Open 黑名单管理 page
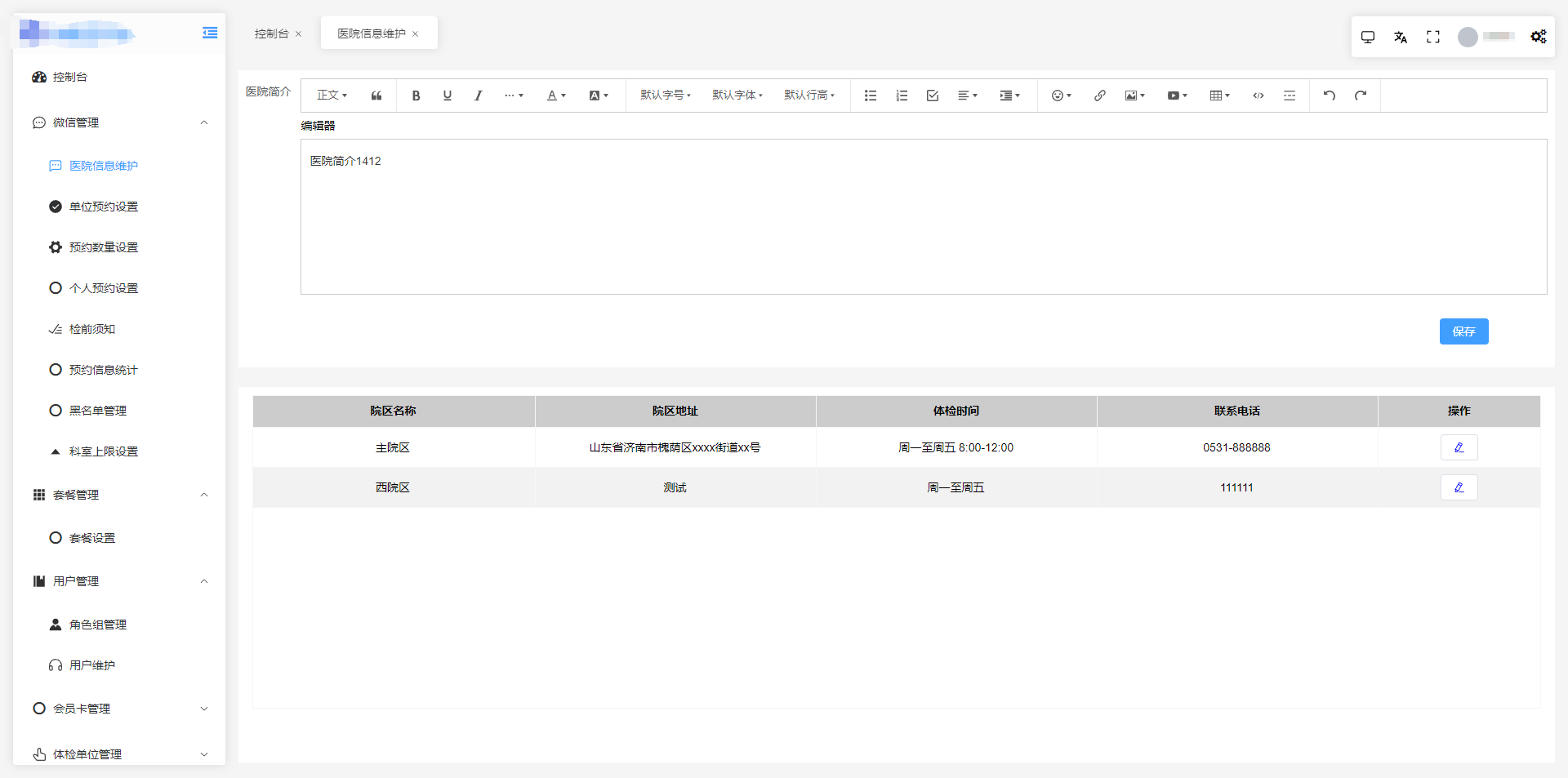 pos(119,411)
